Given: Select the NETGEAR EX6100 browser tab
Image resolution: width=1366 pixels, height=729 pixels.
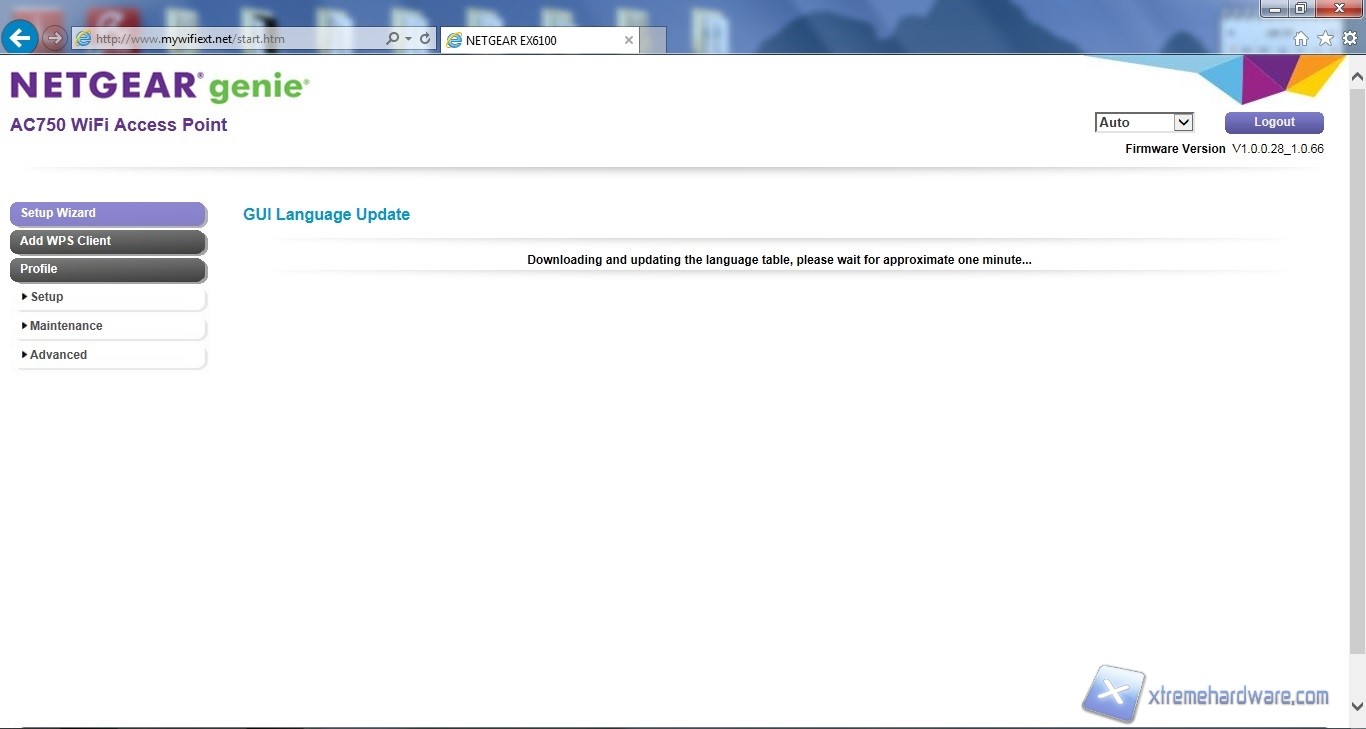Looking at the screenshot, I should 530,40.
